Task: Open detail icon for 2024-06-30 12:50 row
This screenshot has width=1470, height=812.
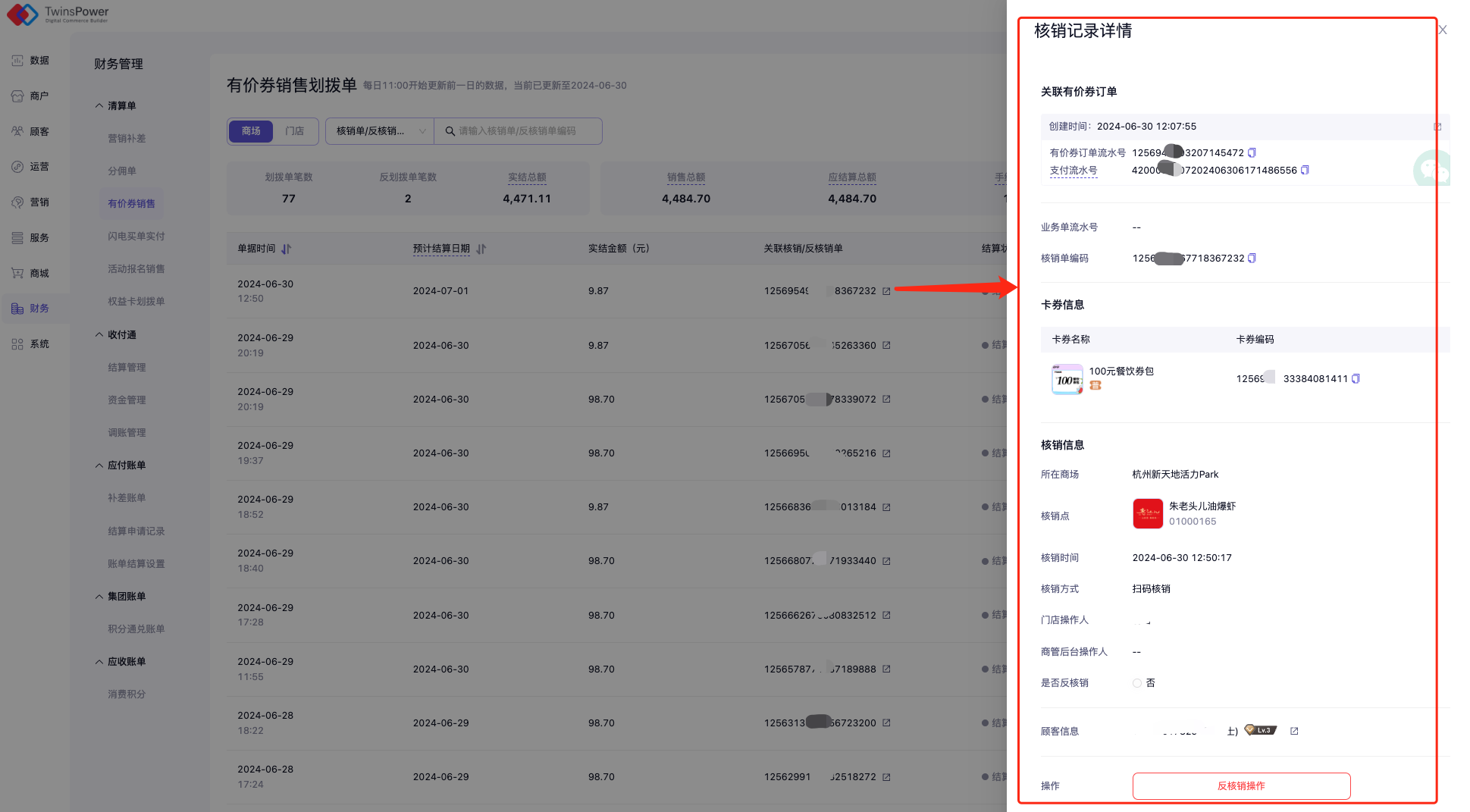Action: [x=886, y=291]
